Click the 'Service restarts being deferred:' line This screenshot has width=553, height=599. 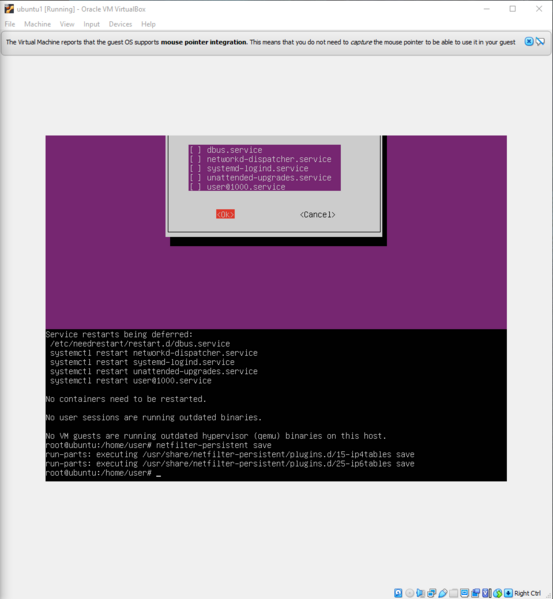pyautogui.click(x=119, y=334)
